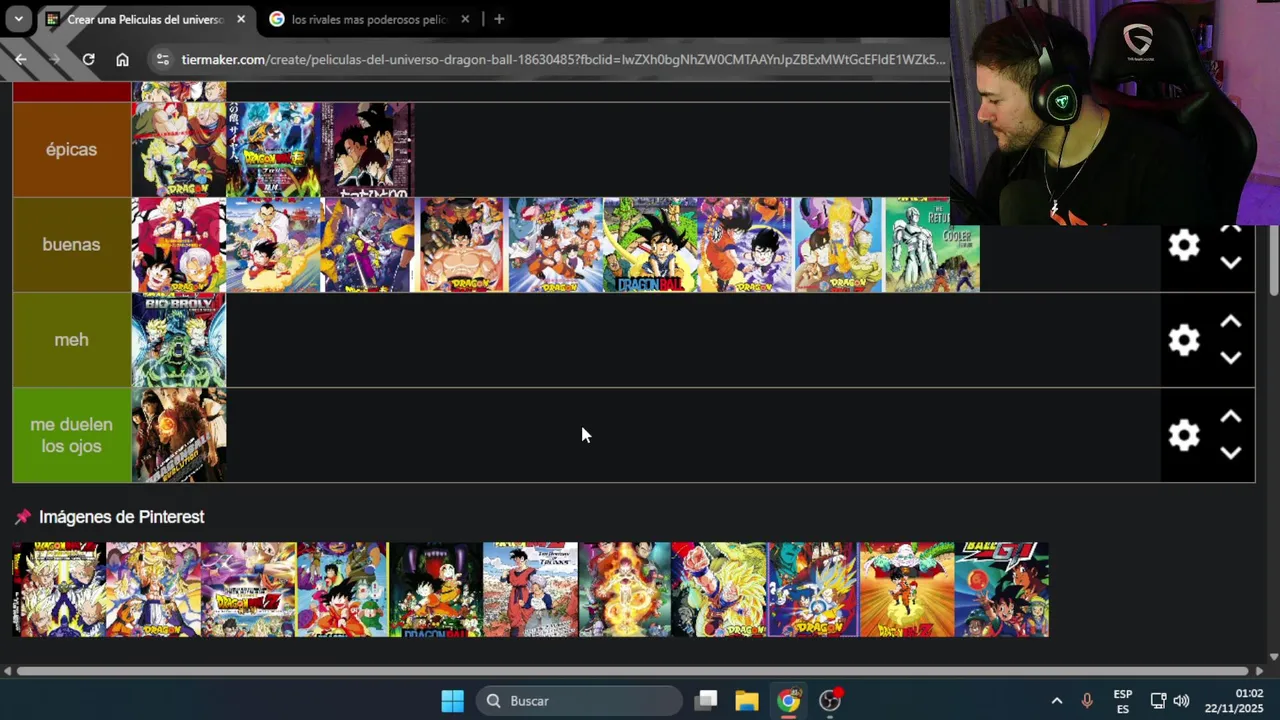Click the taskbar Buscar search box
The image size is (1280, 720).
tap(579, 701)
